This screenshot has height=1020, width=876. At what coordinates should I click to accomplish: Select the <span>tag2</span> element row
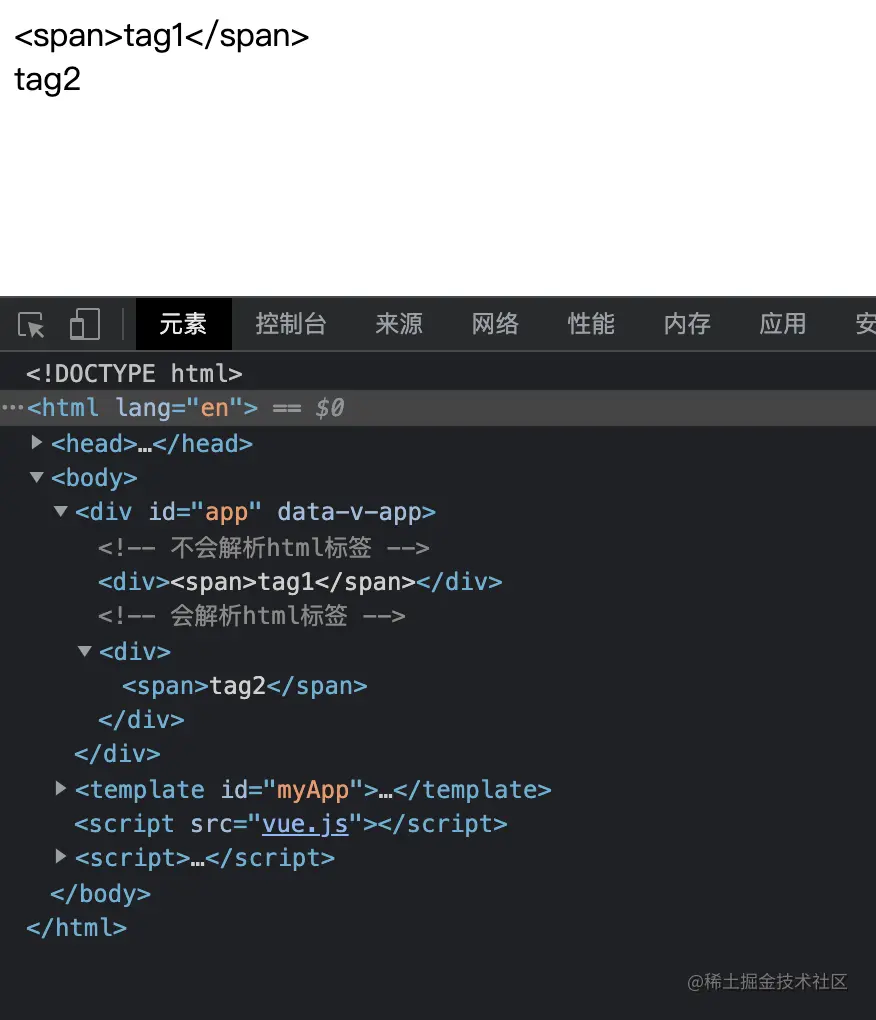245,686
